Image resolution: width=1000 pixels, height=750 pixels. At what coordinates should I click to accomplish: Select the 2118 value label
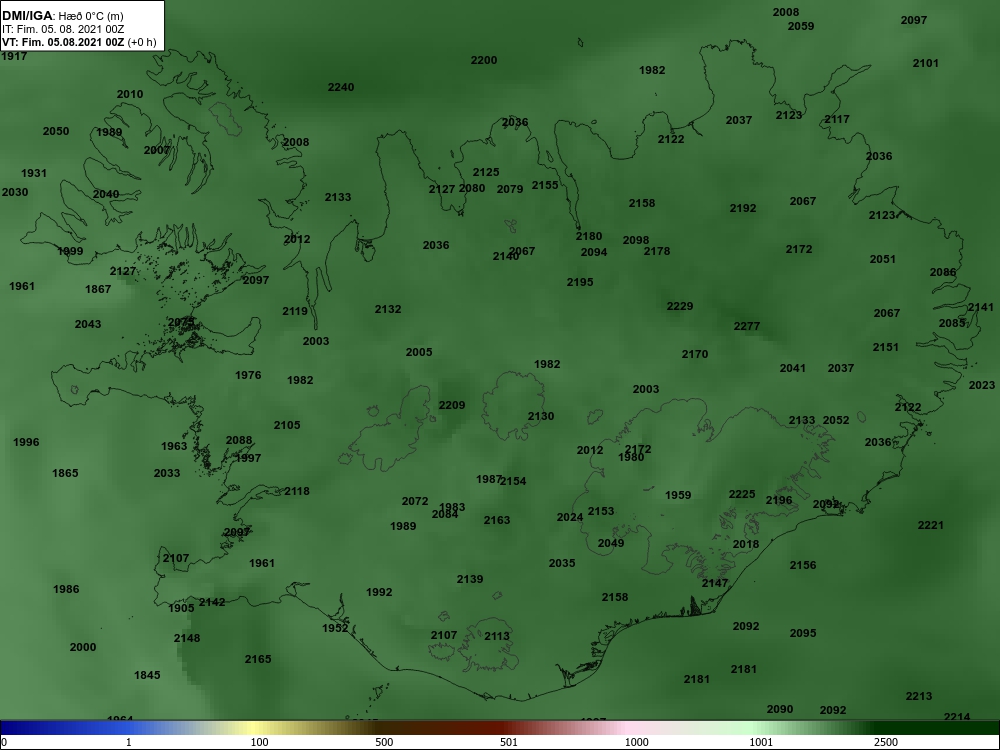coord(297,492)
